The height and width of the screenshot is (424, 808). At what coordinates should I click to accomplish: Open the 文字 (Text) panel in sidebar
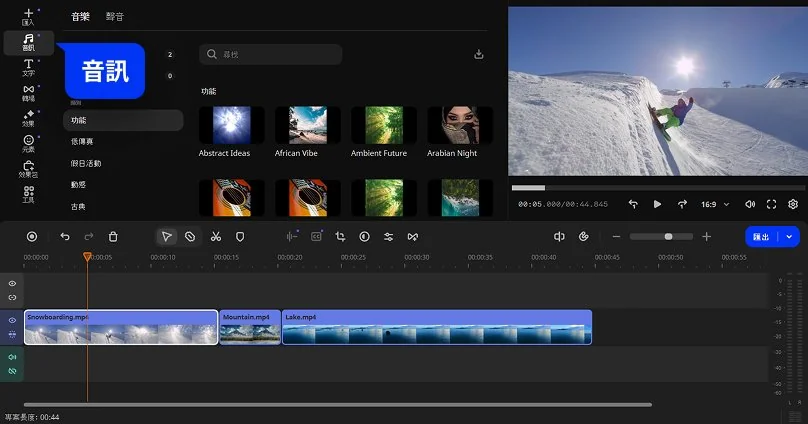(x=28, y=67)
